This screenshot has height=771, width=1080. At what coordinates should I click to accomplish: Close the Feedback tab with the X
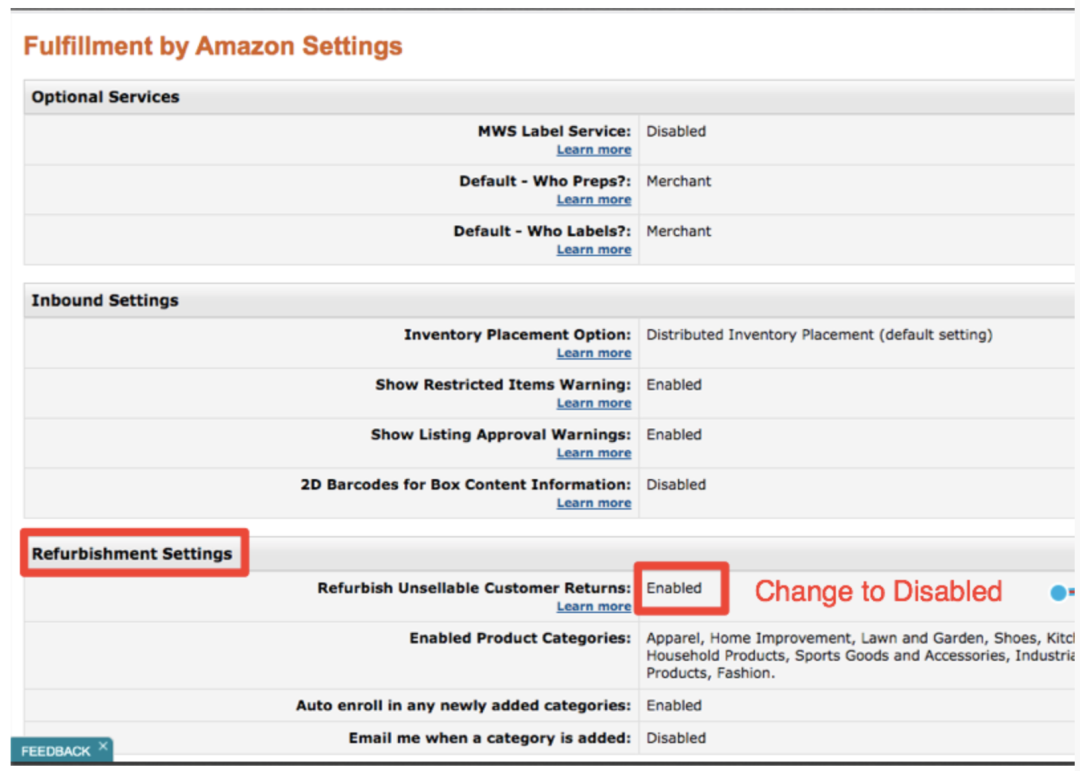point(103,745)
